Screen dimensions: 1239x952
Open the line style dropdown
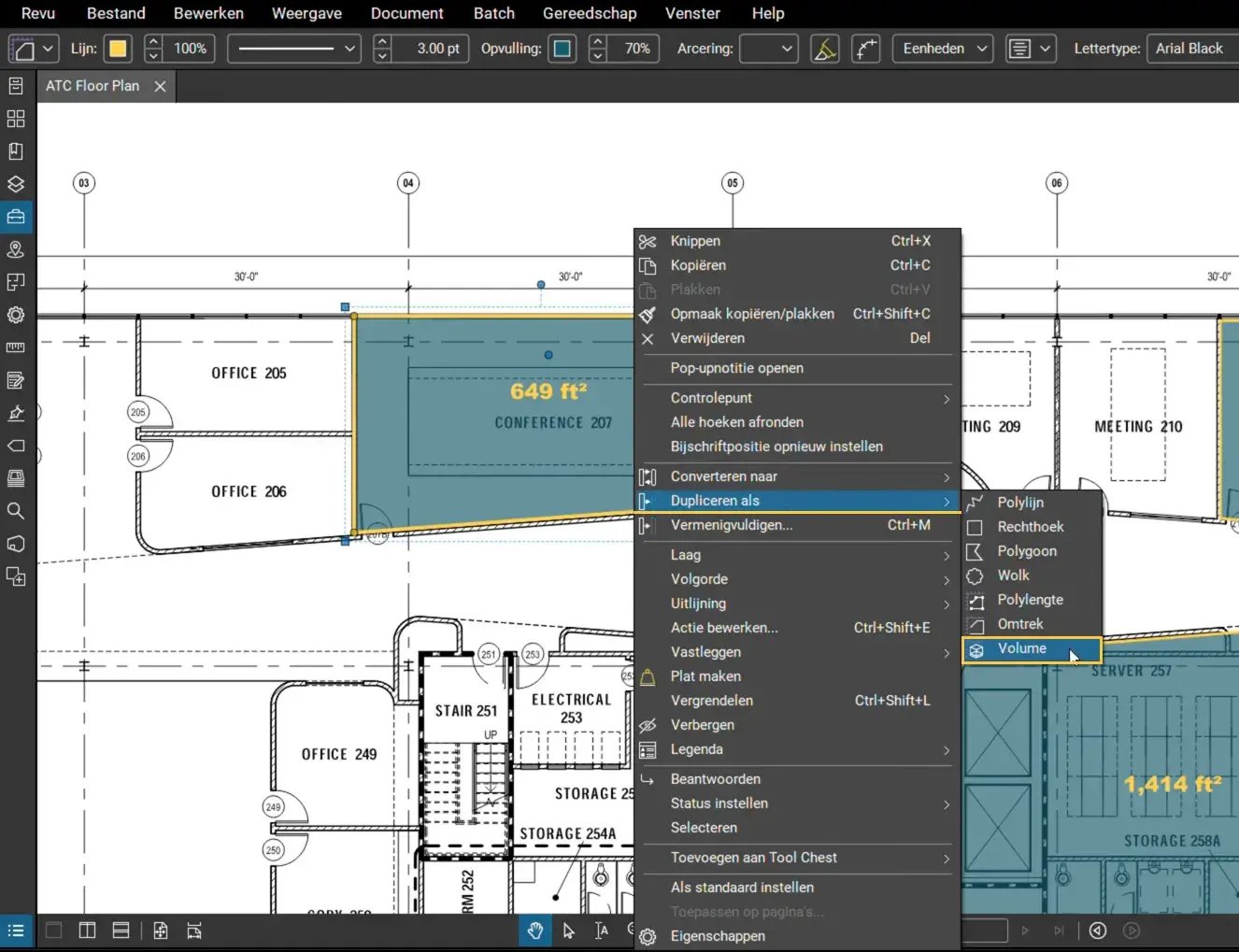coord(295,49)
